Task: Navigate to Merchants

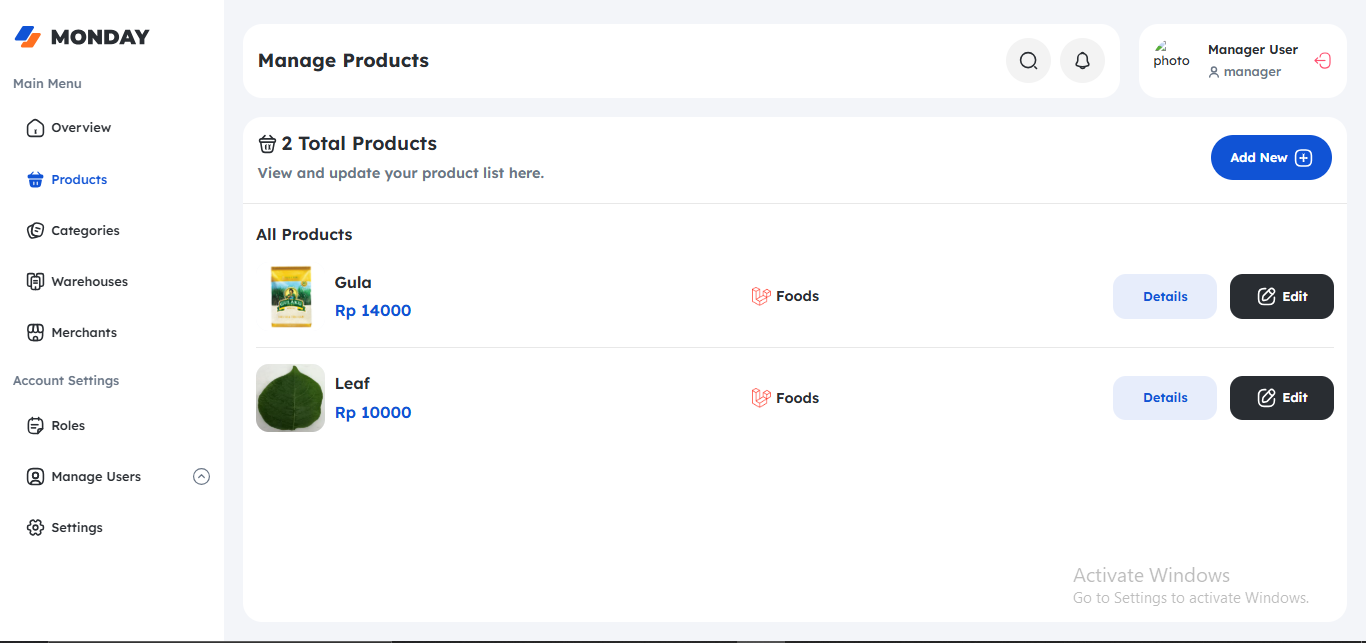Action: click(83, 333)
